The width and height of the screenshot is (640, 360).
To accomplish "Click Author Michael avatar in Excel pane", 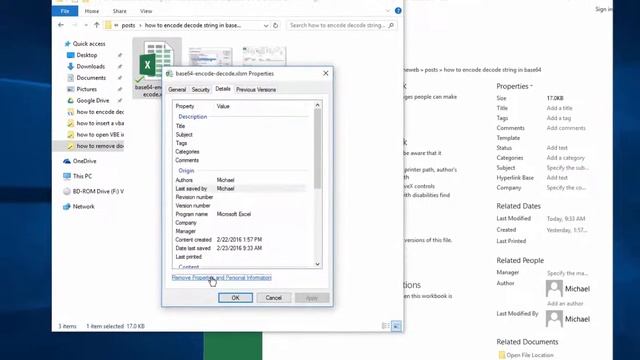I will pyautogui.click(x=554, y=289).
